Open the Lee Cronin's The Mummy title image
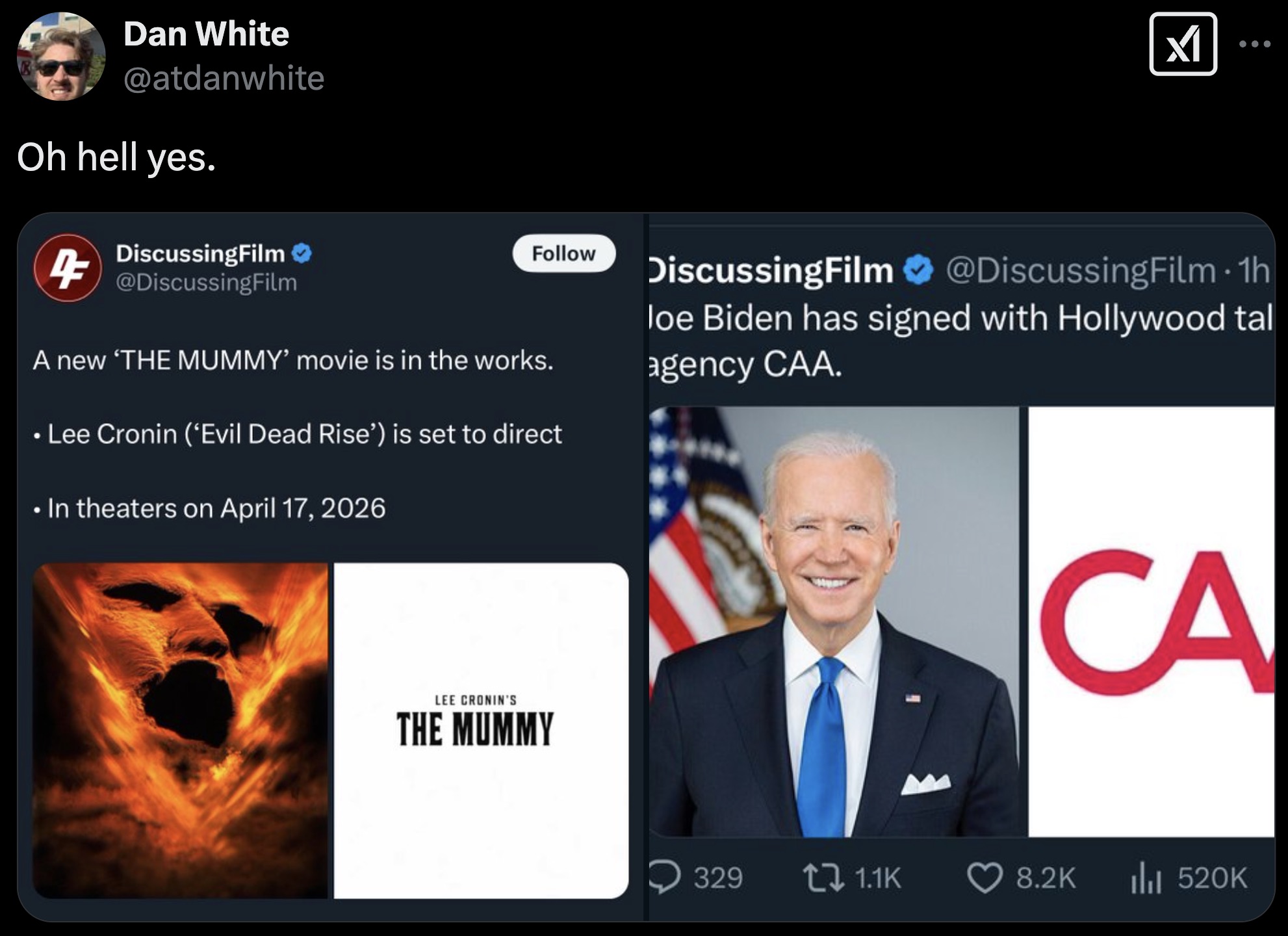This screenshot has width=1288, height=936. [481, 731]
